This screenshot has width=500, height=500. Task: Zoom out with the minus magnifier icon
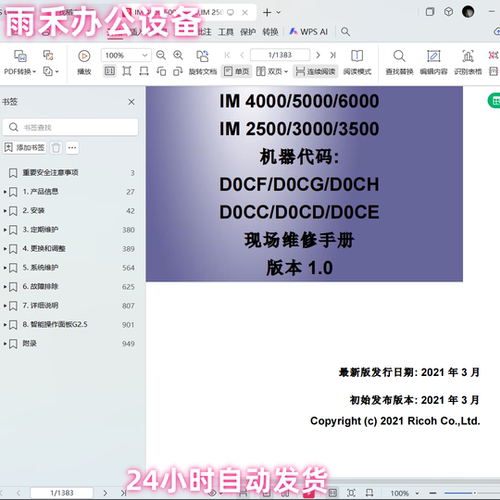pos(161,55)
